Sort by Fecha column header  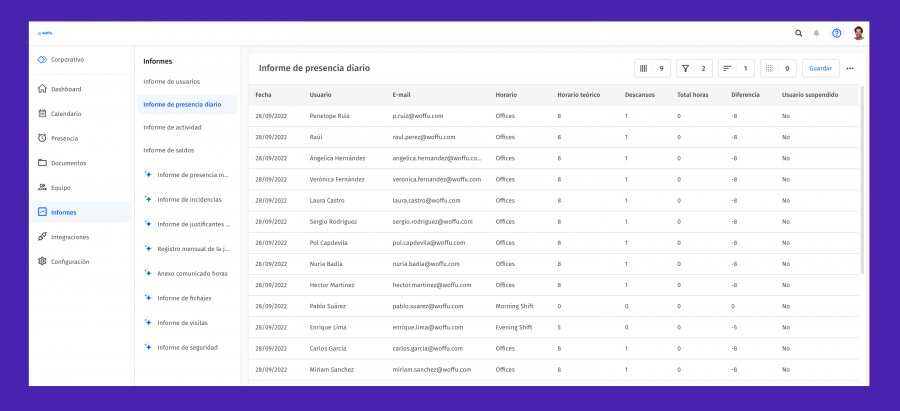click(x=263, y=95)
